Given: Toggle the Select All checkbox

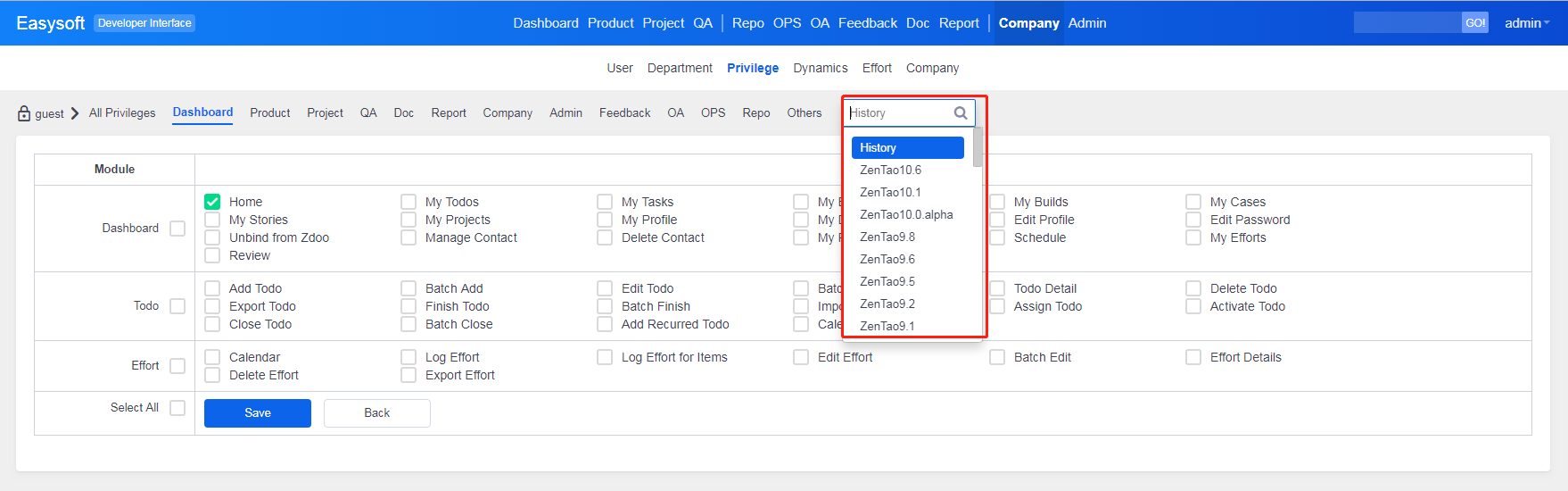Looking at the screenshot, I should click(x=177, y=408).
